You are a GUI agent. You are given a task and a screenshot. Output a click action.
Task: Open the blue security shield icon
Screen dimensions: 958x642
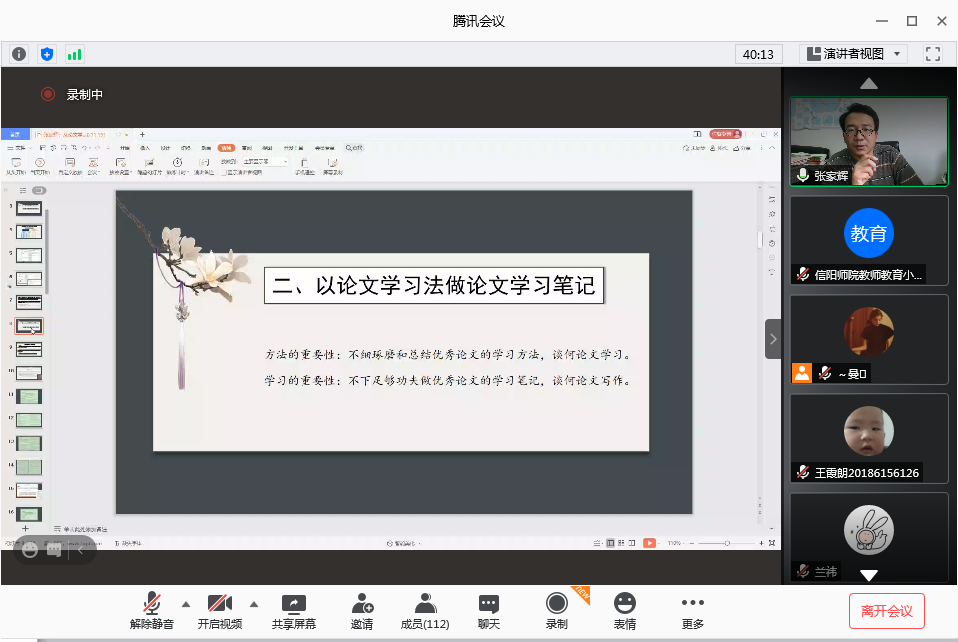tap(47, 54)
